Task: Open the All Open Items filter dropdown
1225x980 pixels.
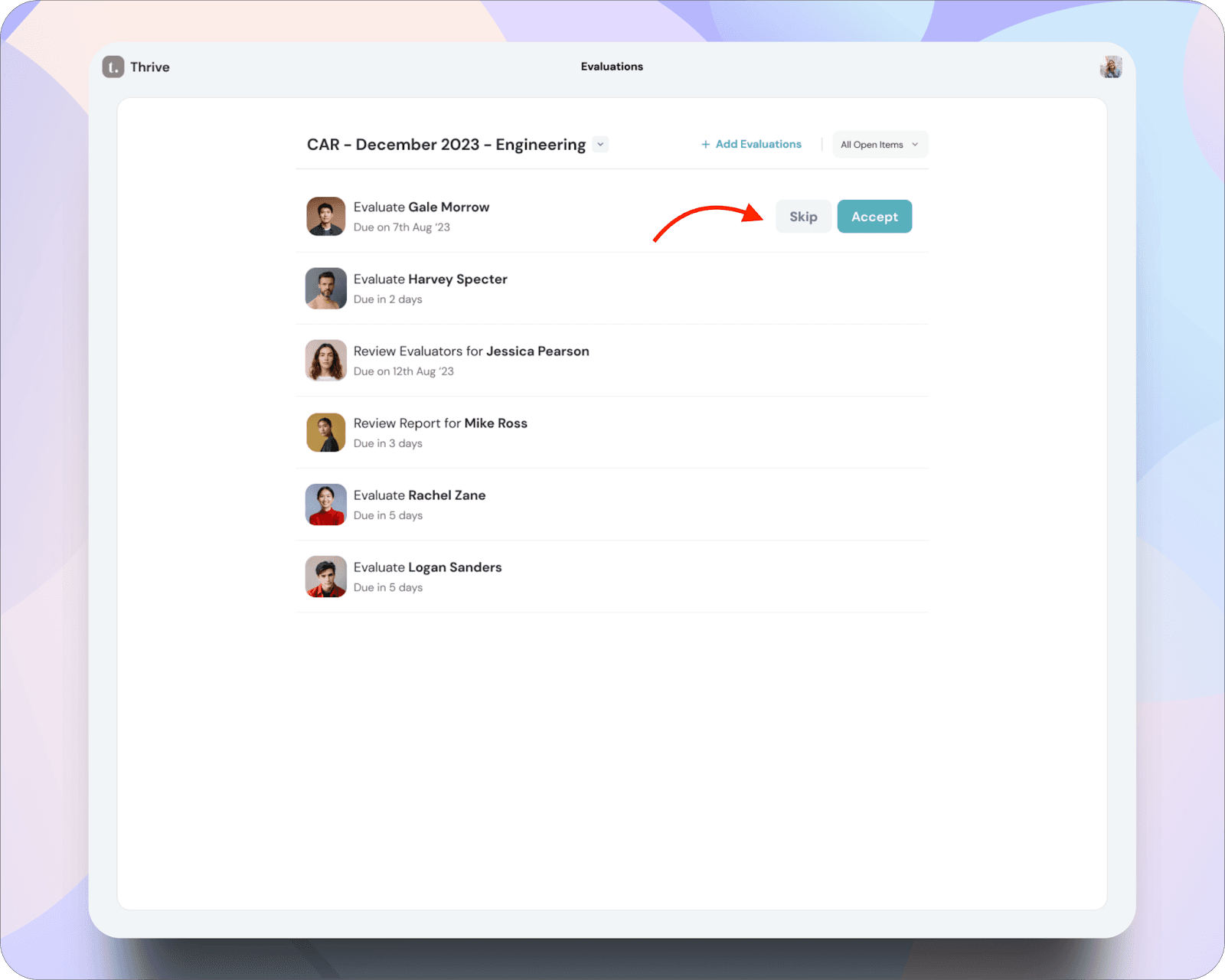Action: (880, 145)
